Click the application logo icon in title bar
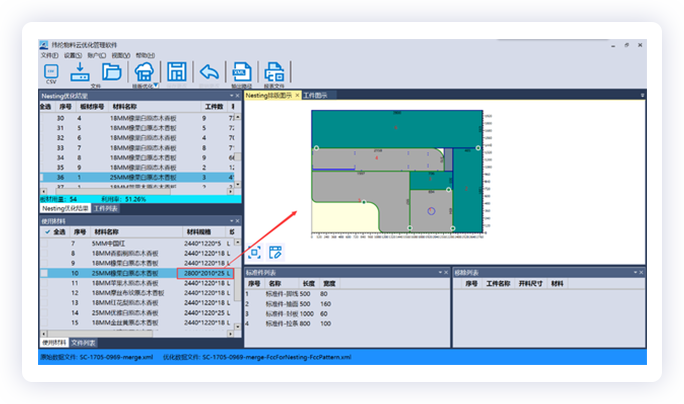This screenshot has height=404, width=684. coord(44,45)
